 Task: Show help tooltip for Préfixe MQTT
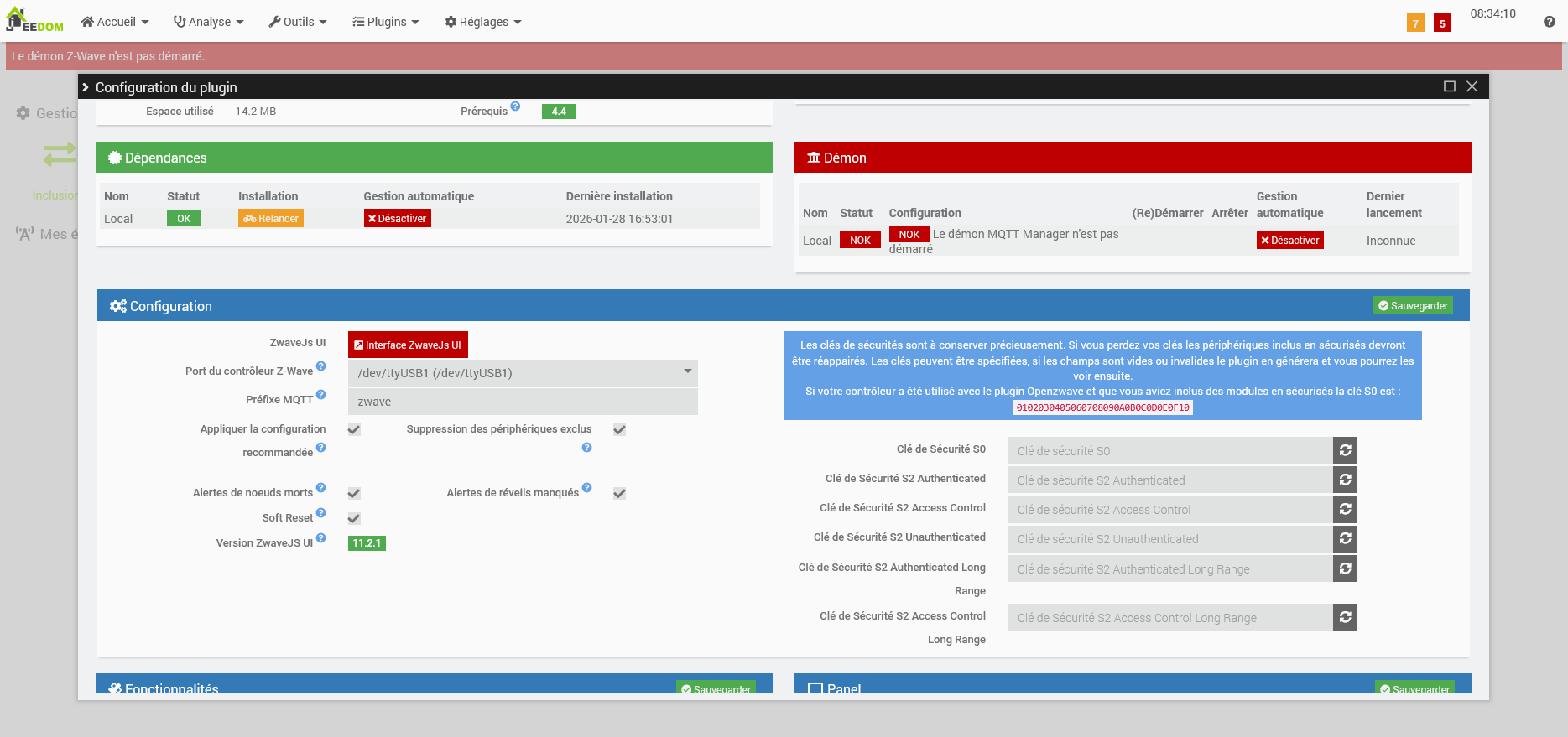pos(320,395)
